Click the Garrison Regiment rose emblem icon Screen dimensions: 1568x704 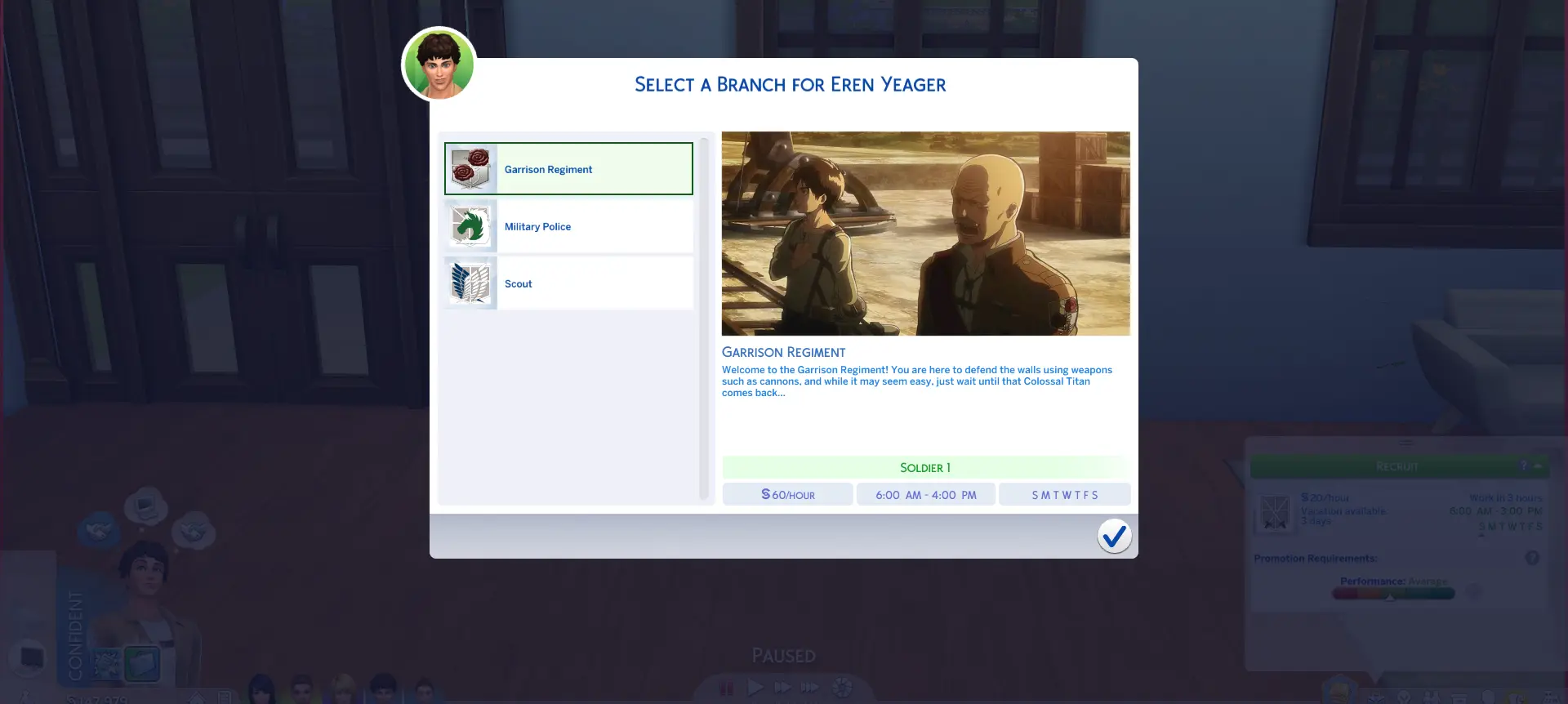click(471, 169)
